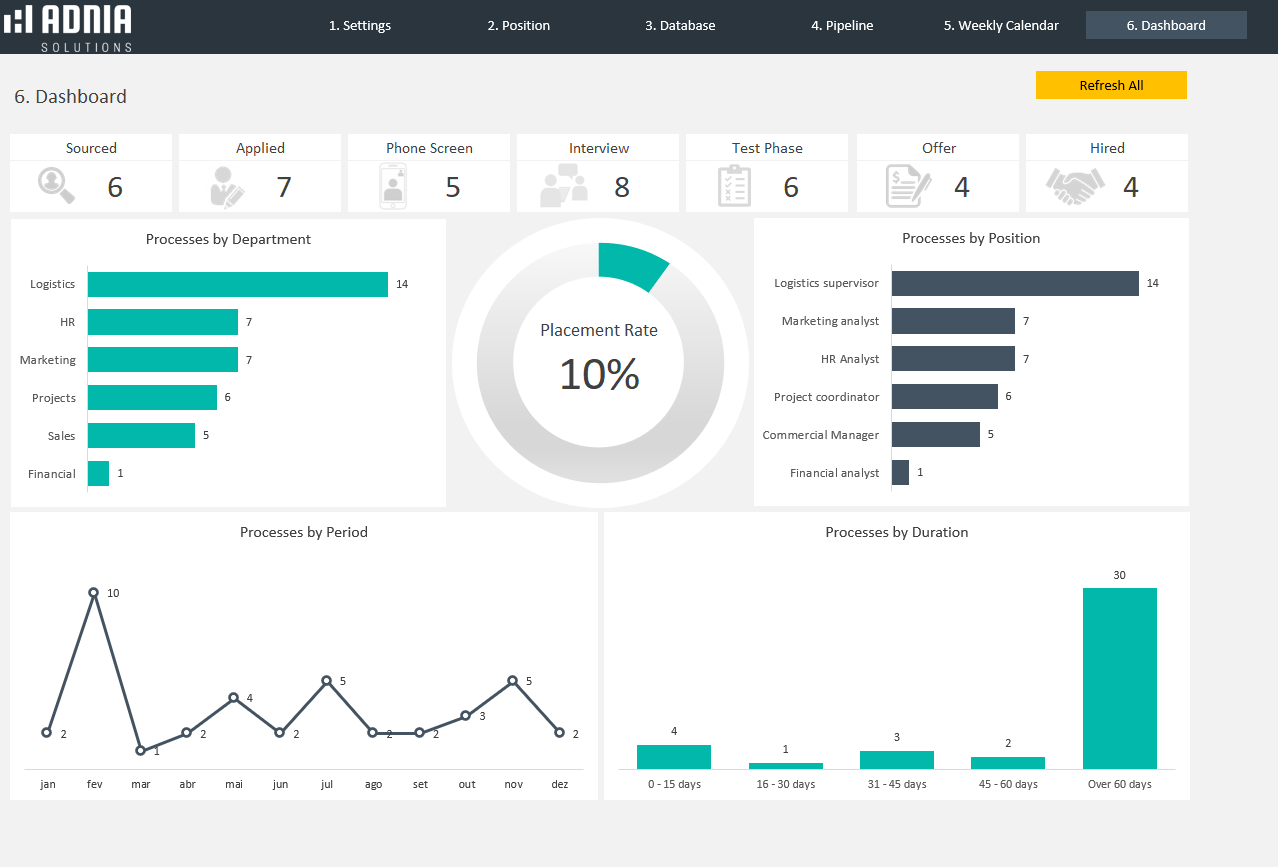Click the Adnia Solutions logo
The image size is (1278, 867).
pos(68,26)
